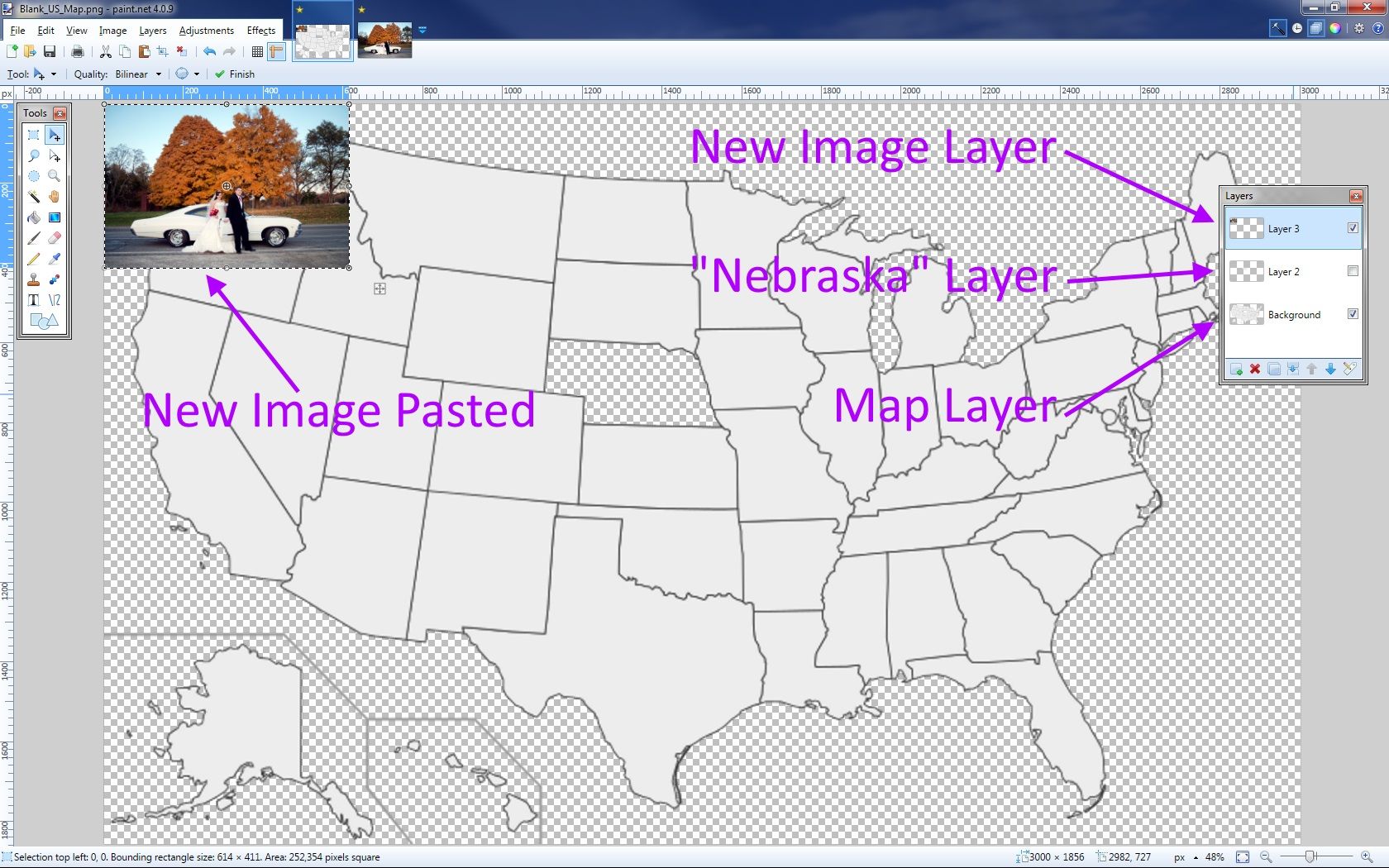Open the Adjustments menu
This screenshot has width=1389, height=868.
click(206, 30)
